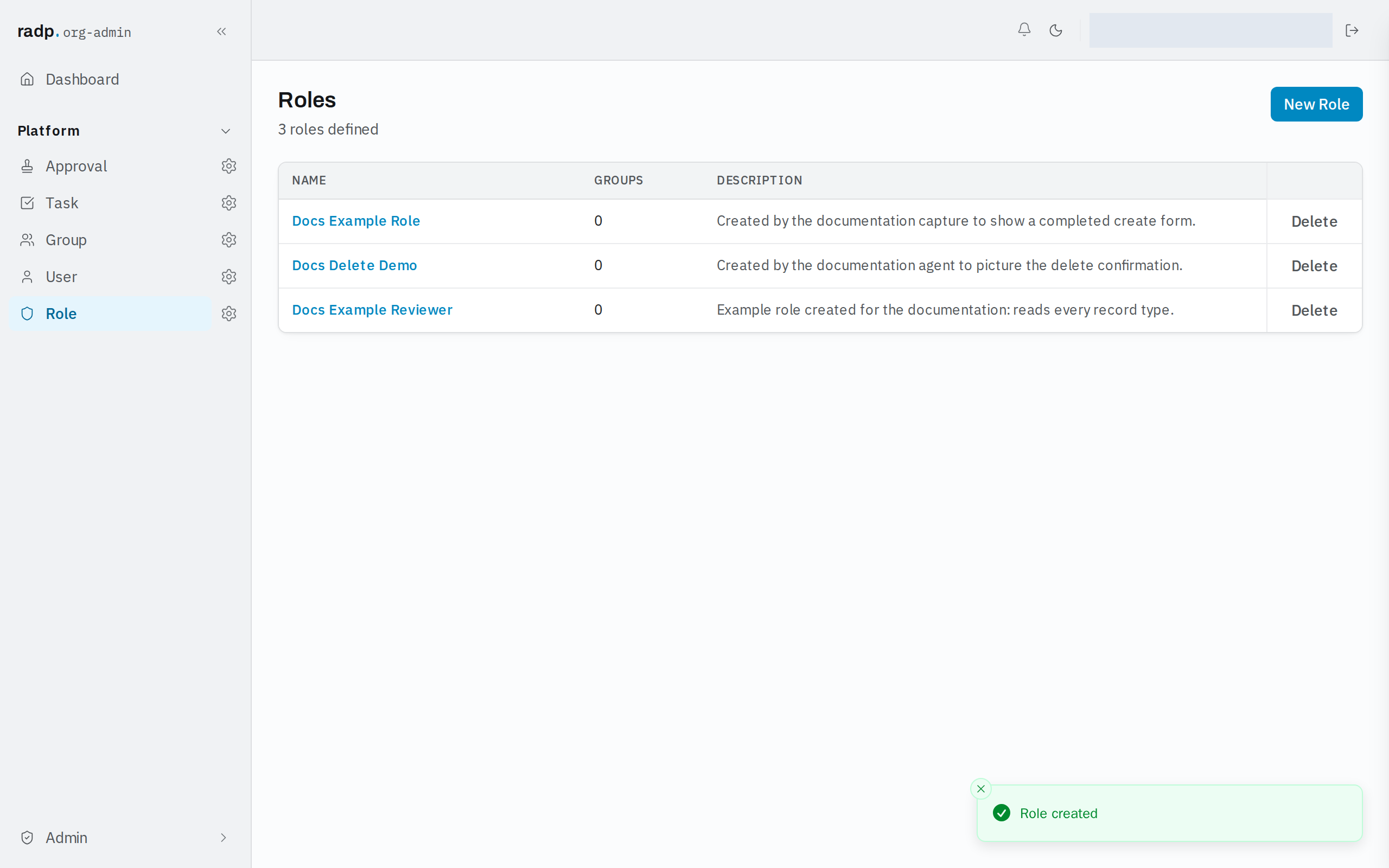Open Task settings gear
This screenshot has height=868, width=1389.
(x=229, y=203)
